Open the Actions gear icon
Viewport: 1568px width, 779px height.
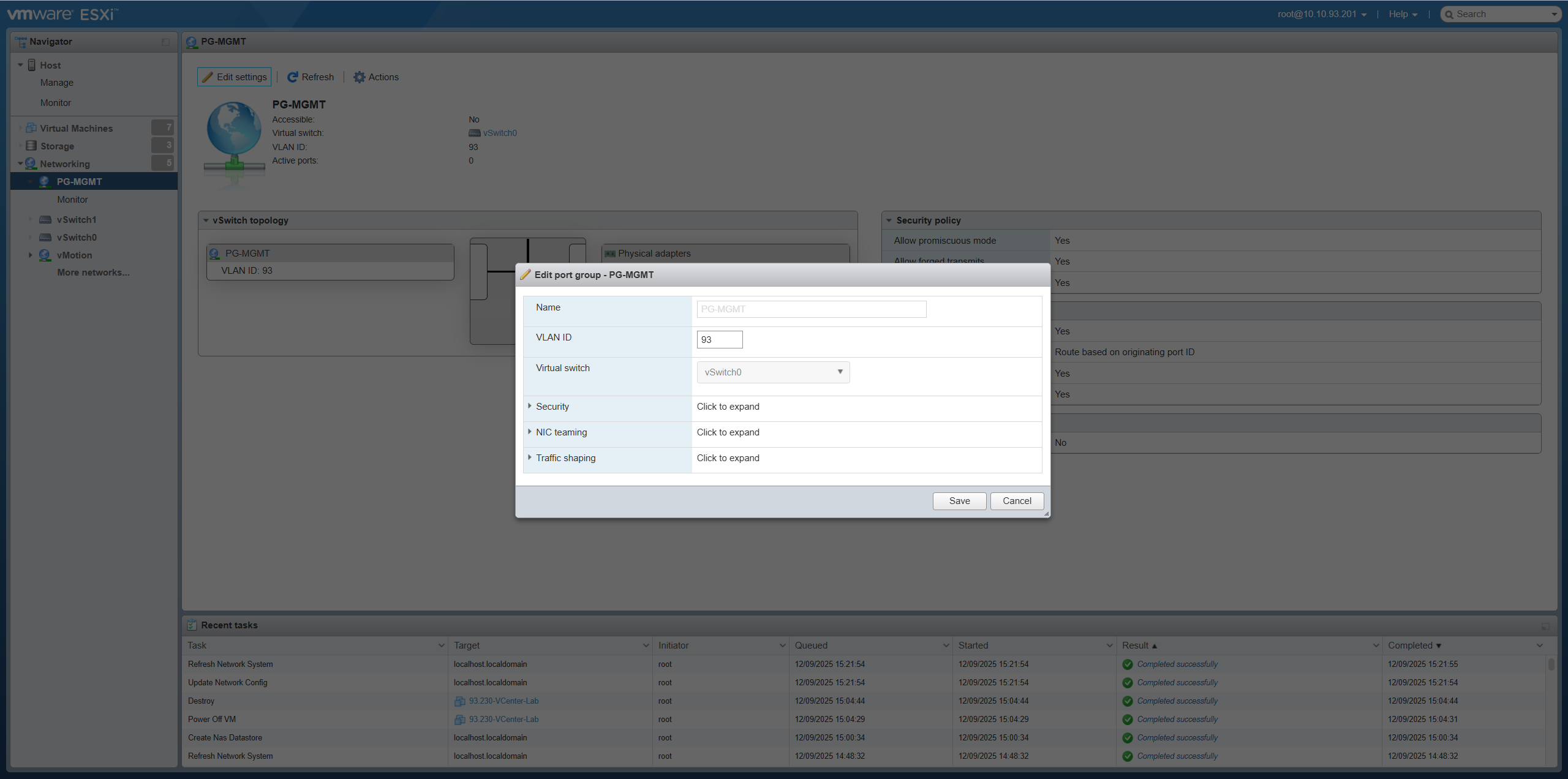coord(360,77)
